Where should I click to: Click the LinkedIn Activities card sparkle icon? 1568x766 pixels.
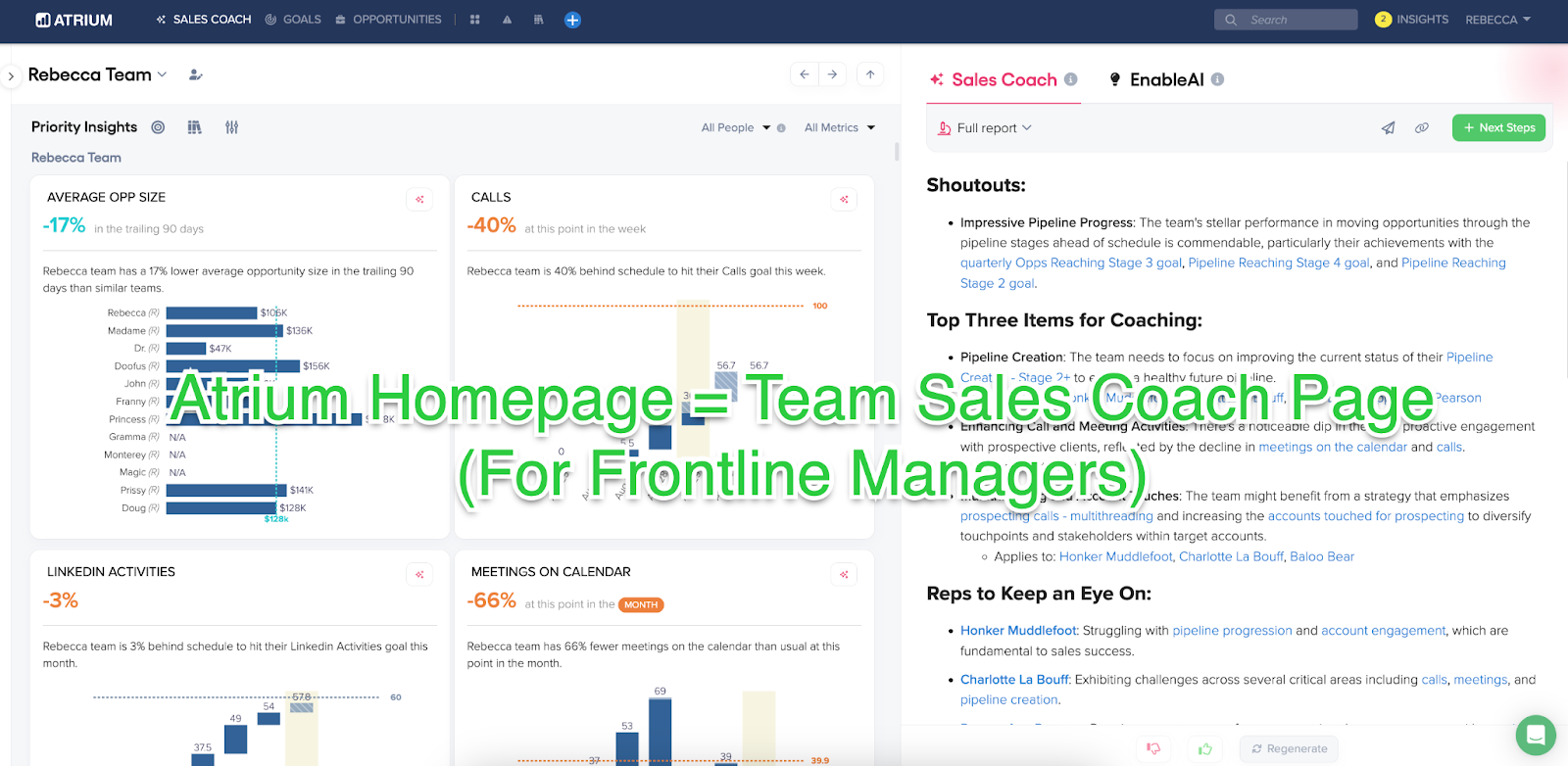pyautogui.click(x=419, y=574)
